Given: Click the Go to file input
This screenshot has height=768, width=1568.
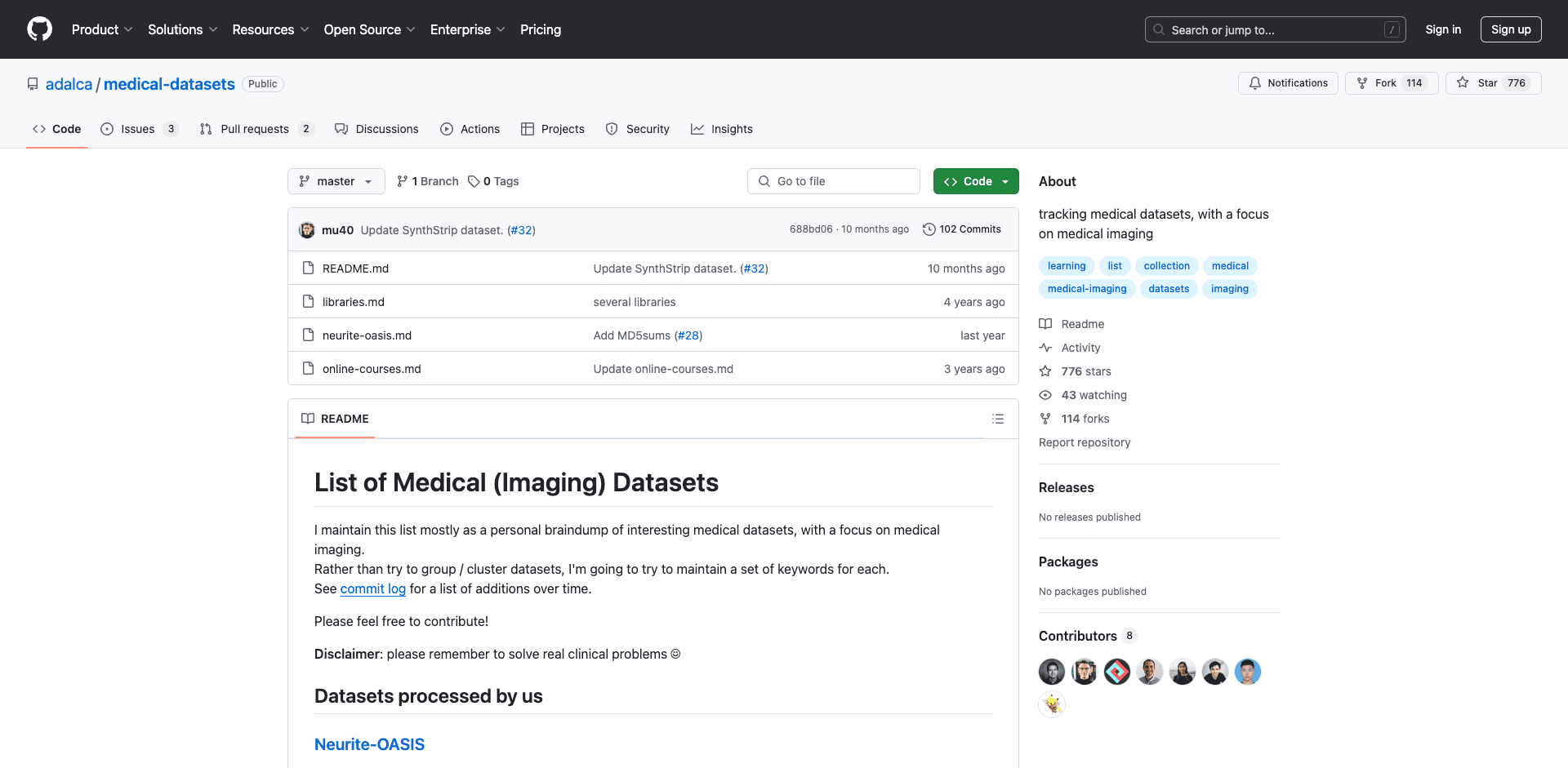Looking at the screenshot, I should pos(834,181).
